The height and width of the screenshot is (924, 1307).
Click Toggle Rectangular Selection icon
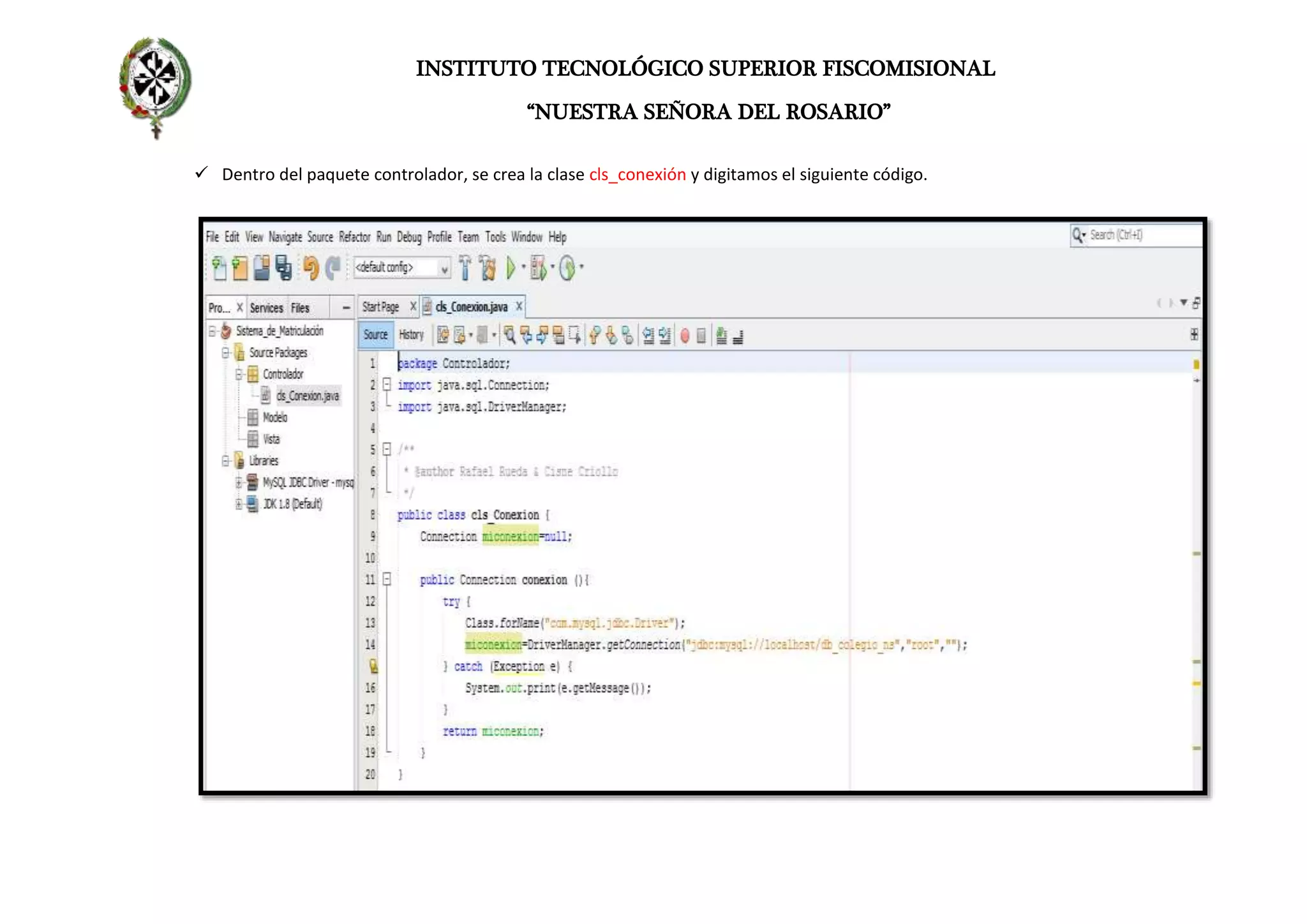click(x=574, y=335)
